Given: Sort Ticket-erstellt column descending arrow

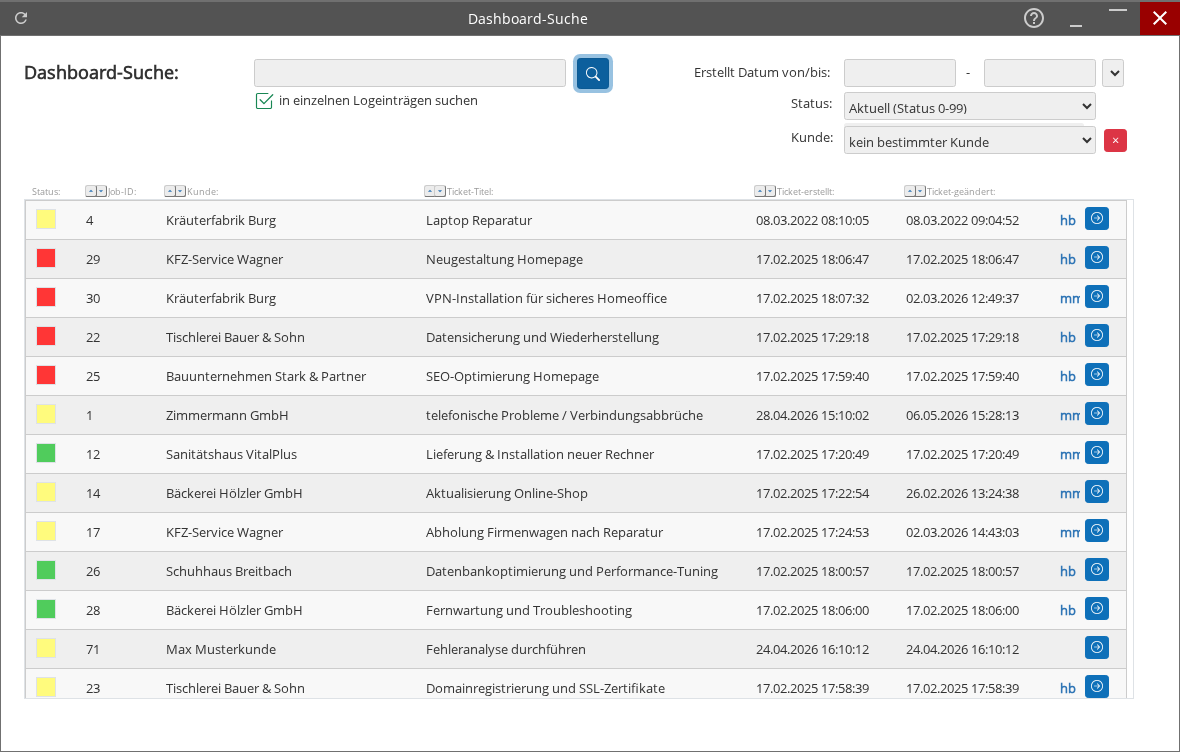Looking at the screenshot, I should point(770,192).
